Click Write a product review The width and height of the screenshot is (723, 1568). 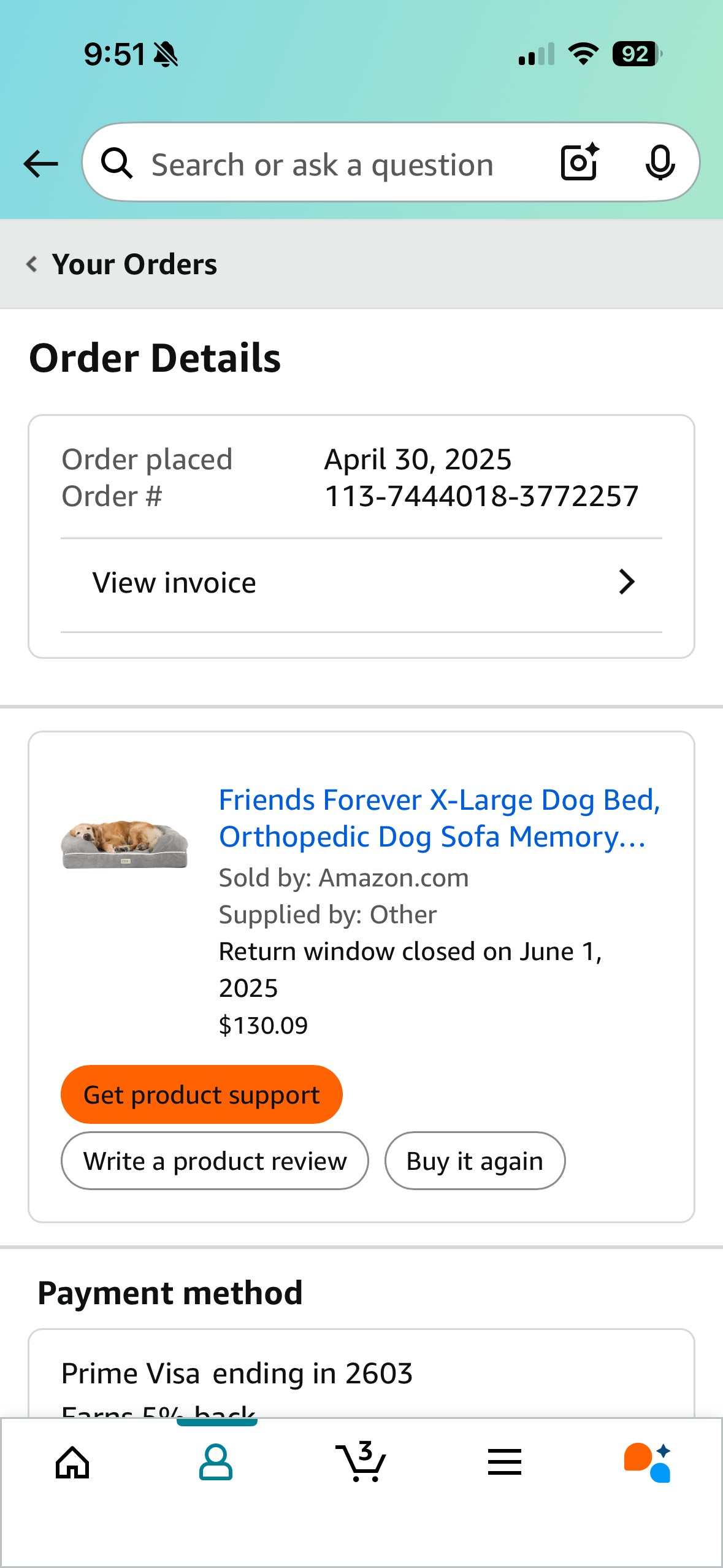(x=215, y=1161)
